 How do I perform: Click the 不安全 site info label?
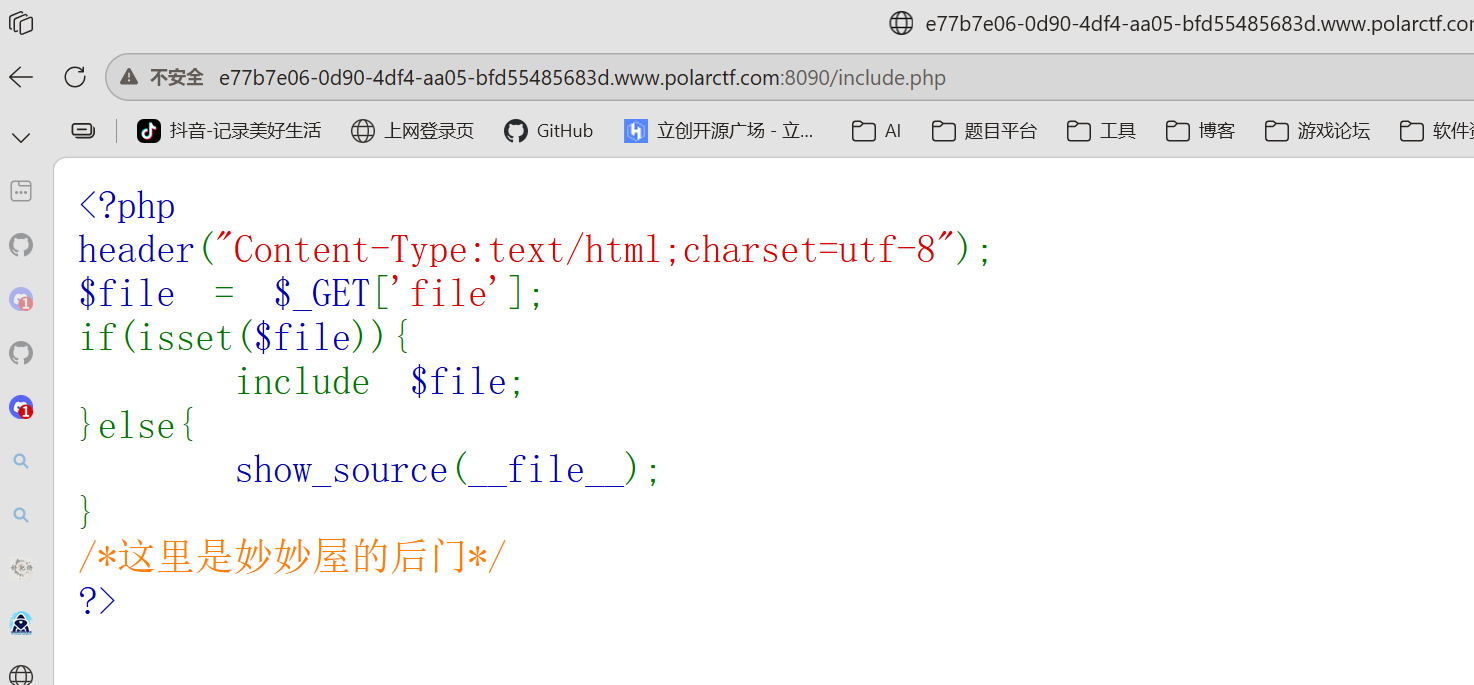[x=177, y=77]
